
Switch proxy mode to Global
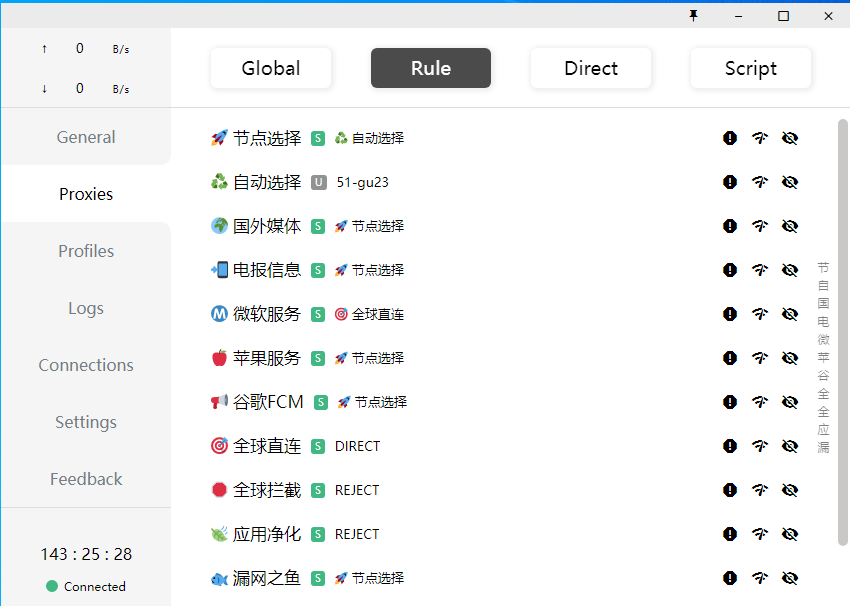[271, 68]
